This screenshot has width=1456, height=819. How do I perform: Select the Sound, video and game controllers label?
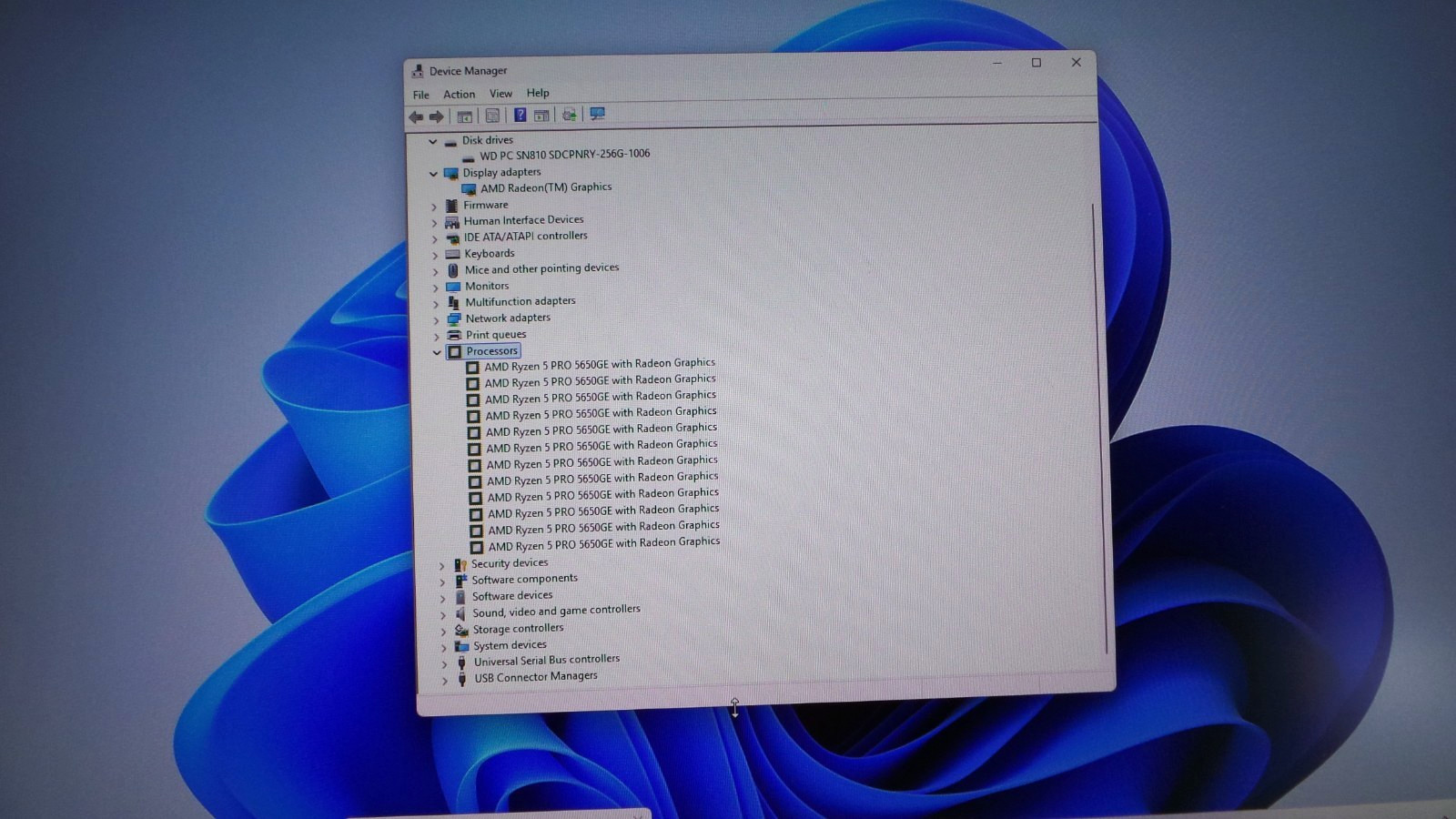point(556,612)
